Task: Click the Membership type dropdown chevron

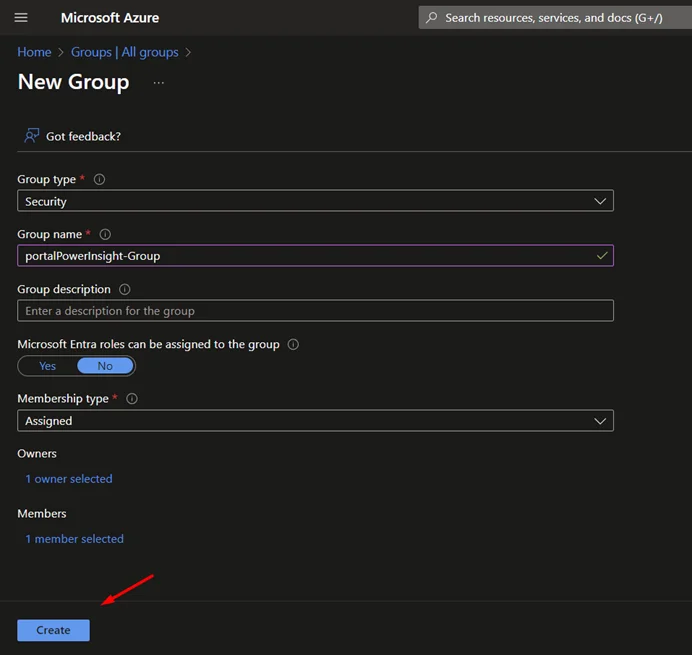Action: [x=600, y=421]
